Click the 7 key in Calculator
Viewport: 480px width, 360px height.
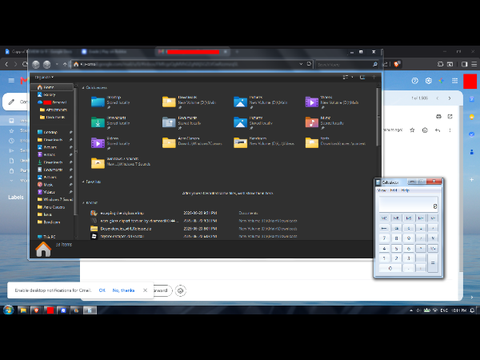[x=384, y=238]
